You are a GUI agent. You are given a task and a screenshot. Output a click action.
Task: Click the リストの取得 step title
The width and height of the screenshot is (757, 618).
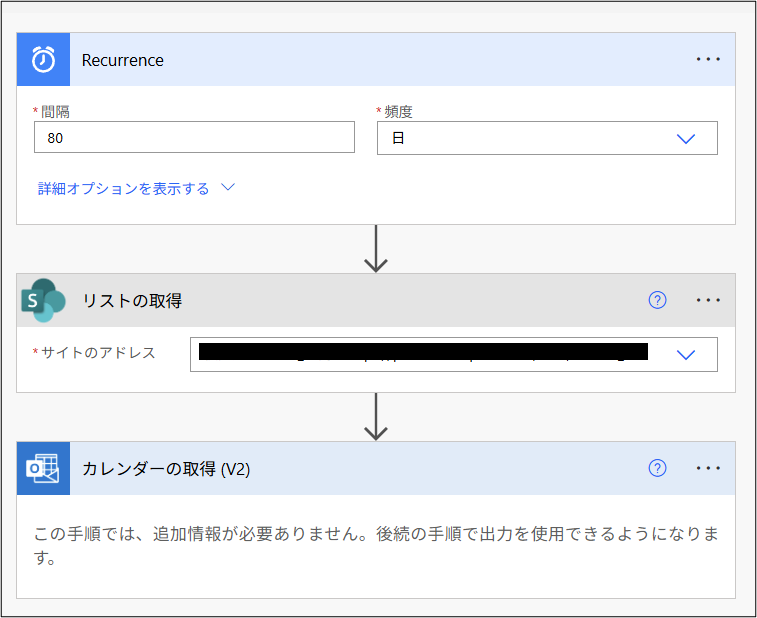tap(132, 300)
